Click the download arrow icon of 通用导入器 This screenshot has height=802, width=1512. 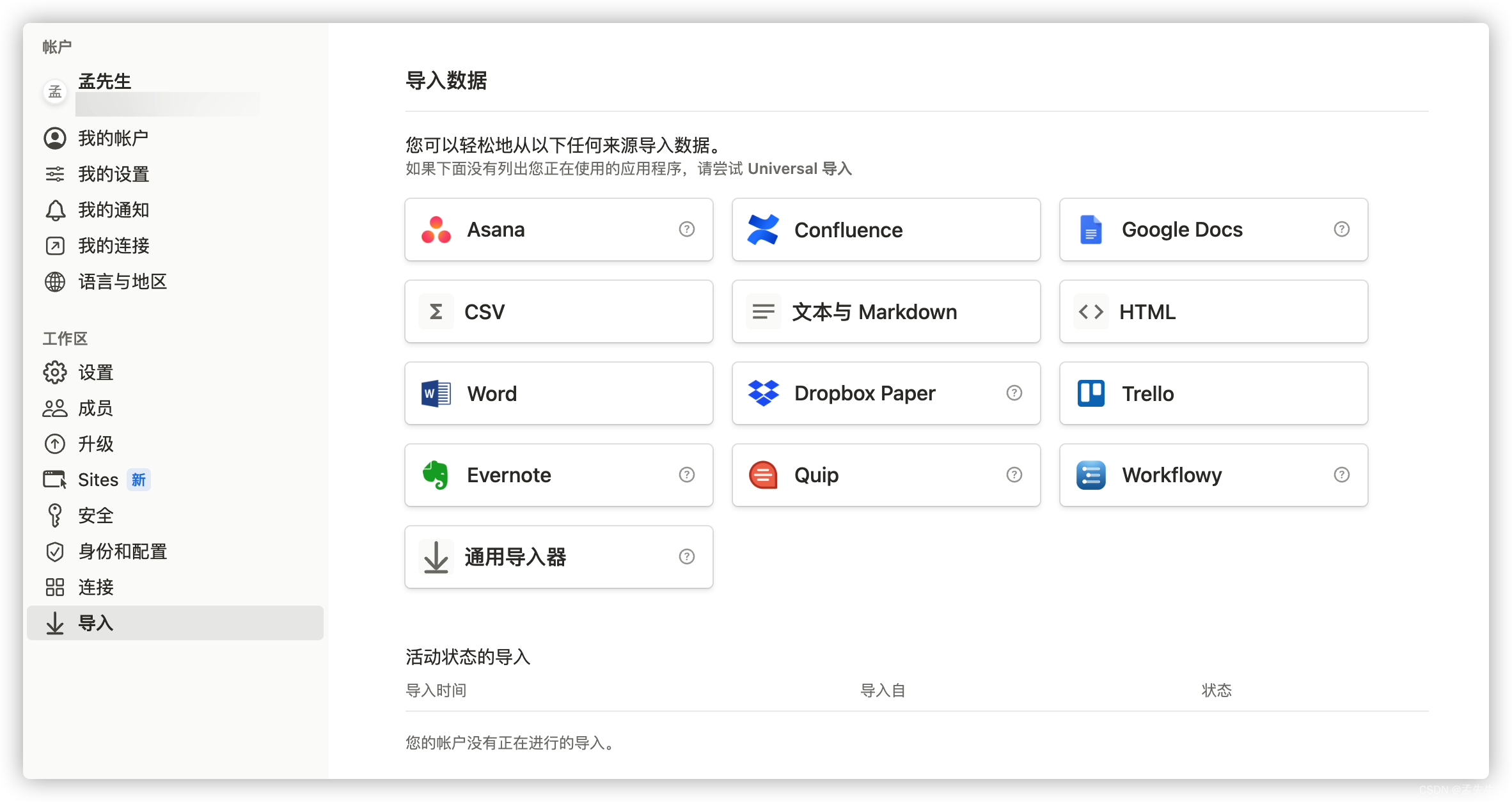coord(436,557)
